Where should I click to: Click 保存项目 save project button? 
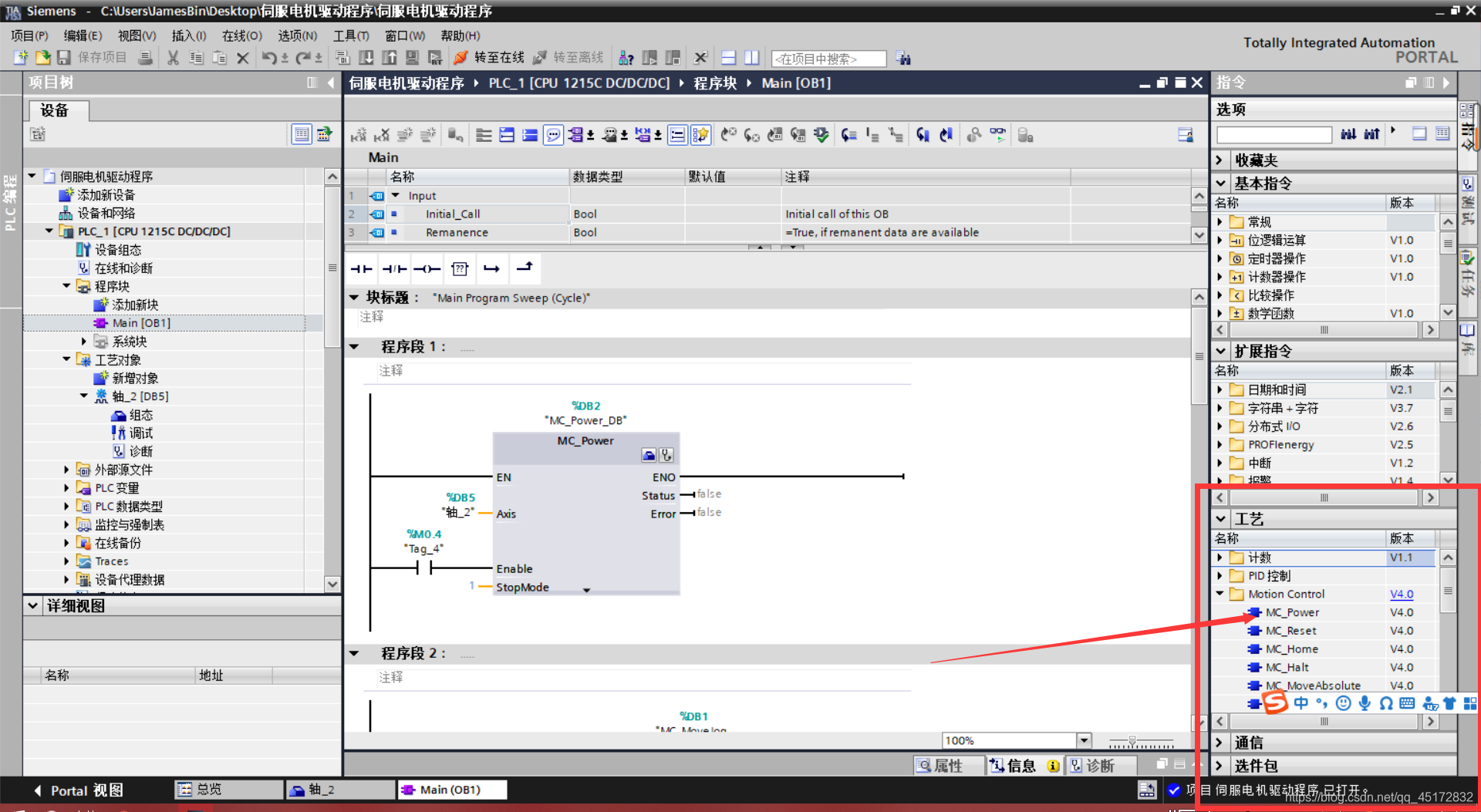coord(92,58)
